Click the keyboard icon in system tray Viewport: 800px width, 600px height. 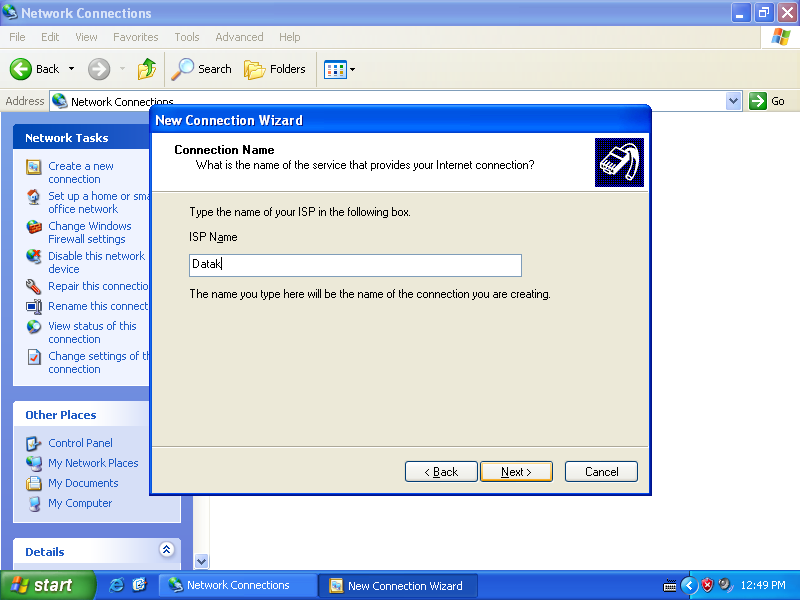click(x=670, y=586)
